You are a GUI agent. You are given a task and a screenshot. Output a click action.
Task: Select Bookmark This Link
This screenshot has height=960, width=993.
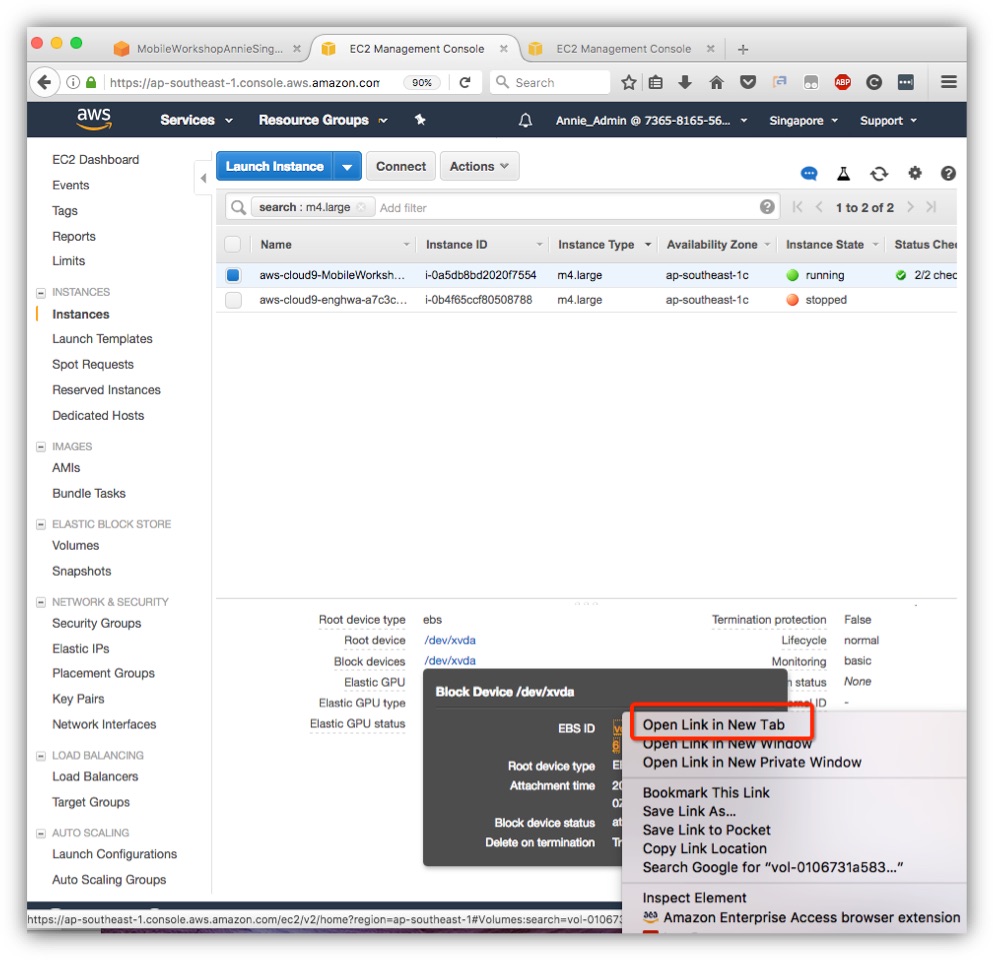[705, 792]
